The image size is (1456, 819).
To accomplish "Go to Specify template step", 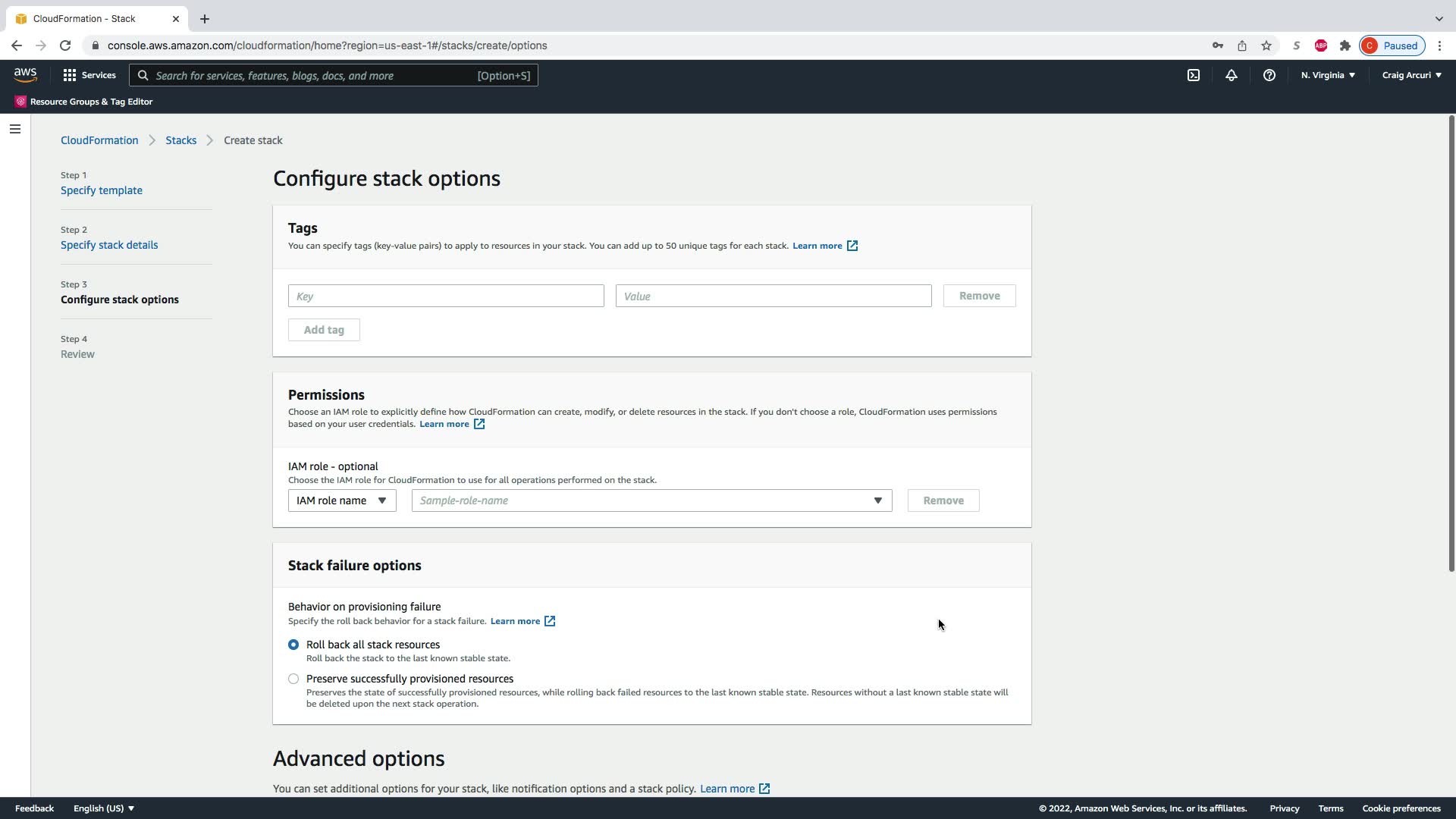I will pyautogui.click(x=102, y=190).
